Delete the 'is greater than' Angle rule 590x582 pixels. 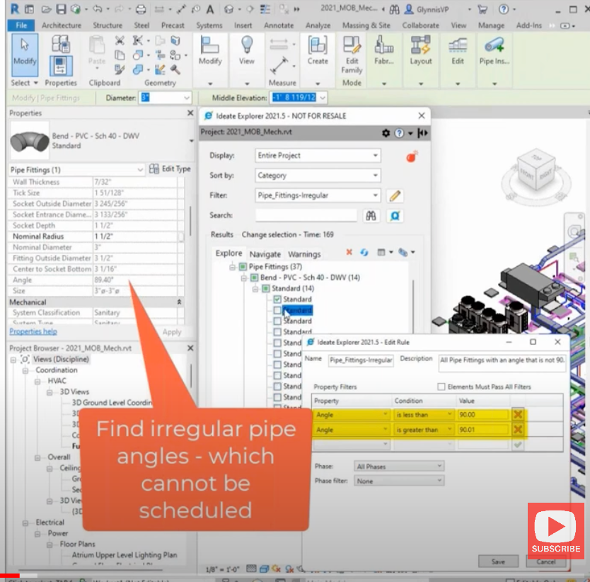click(x=518, y=429)
